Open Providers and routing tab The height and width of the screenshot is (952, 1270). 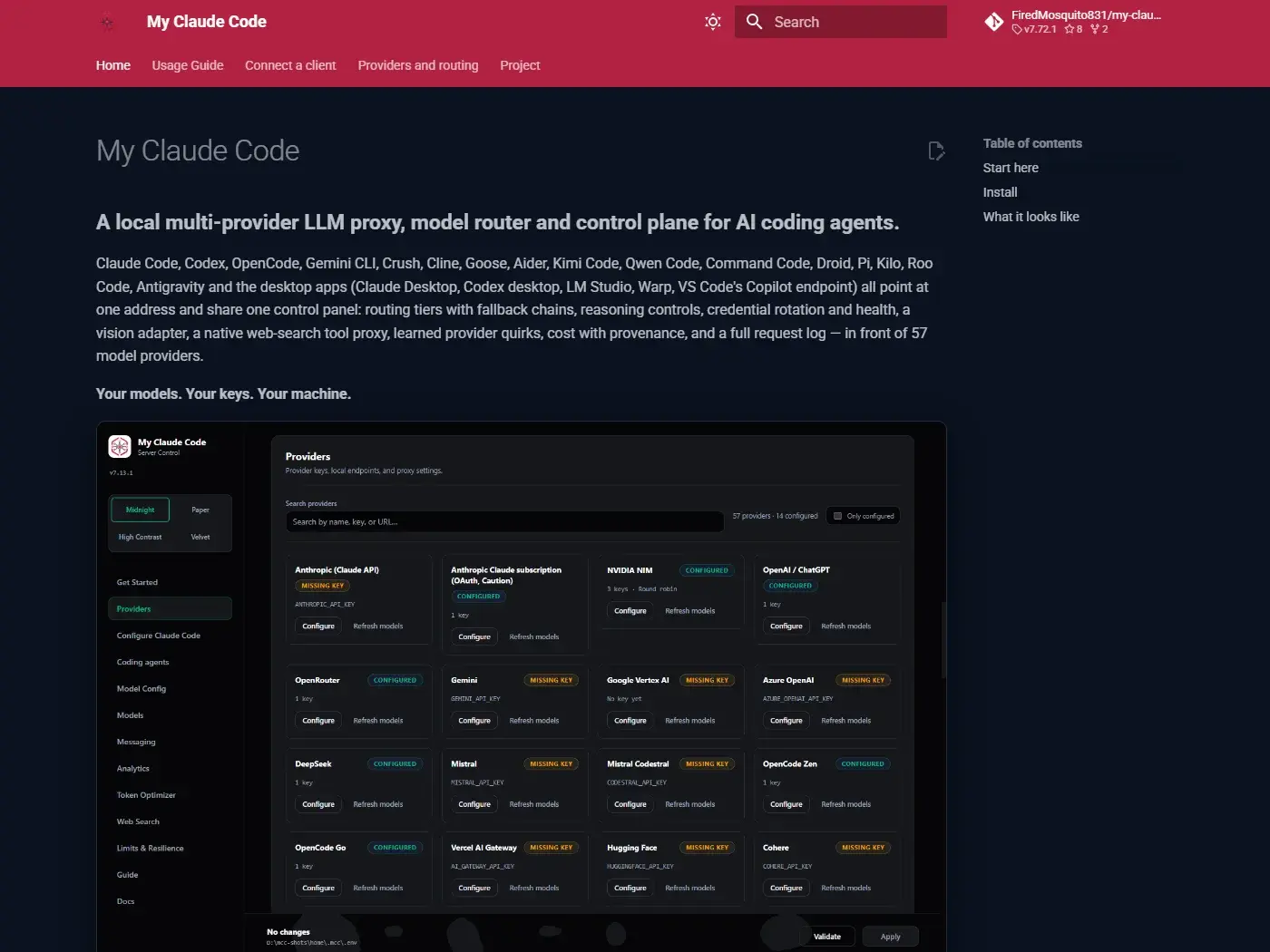418,65
